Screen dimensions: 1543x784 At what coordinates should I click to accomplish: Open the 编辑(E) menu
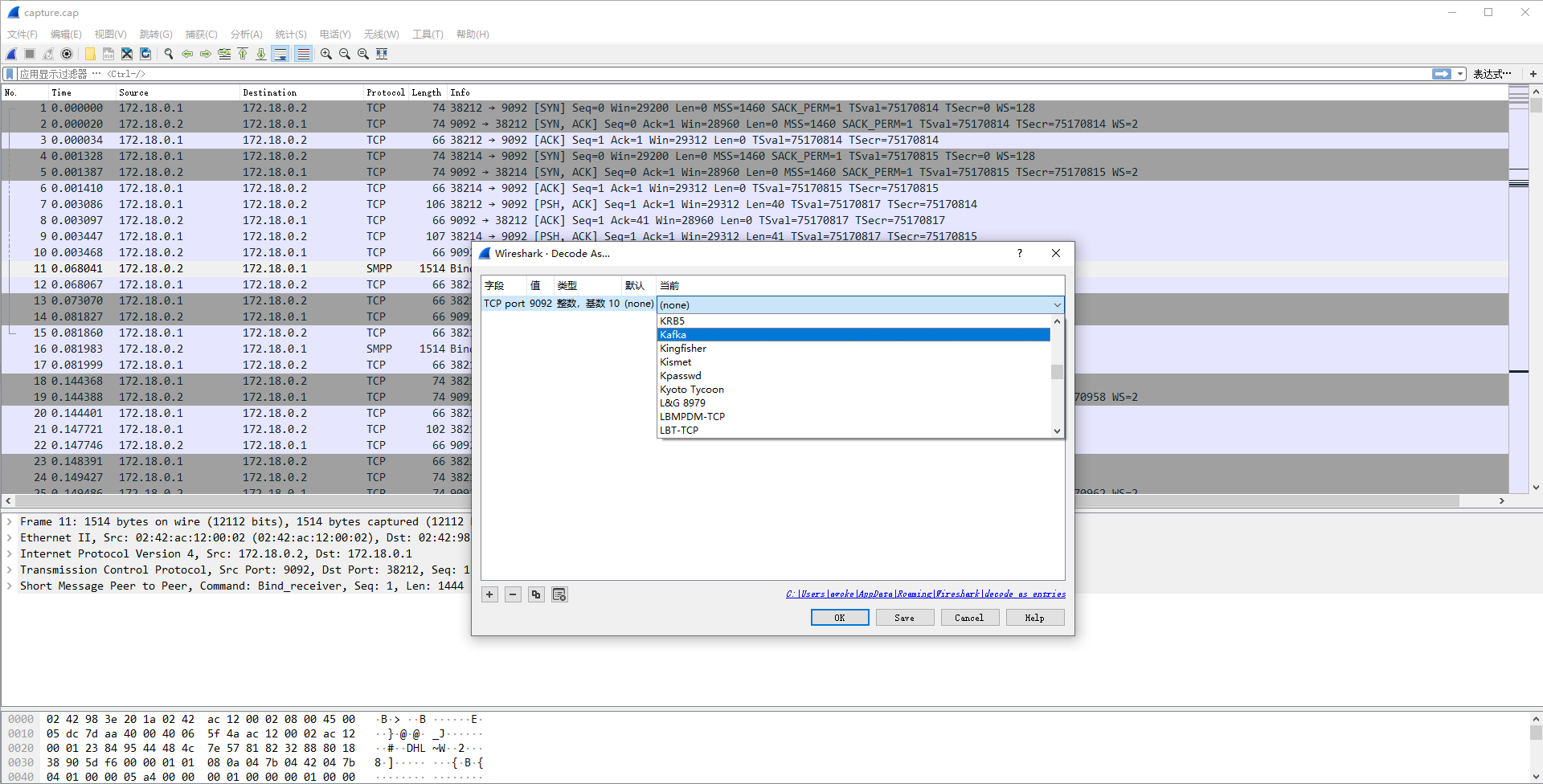click(x=66, y=35)
